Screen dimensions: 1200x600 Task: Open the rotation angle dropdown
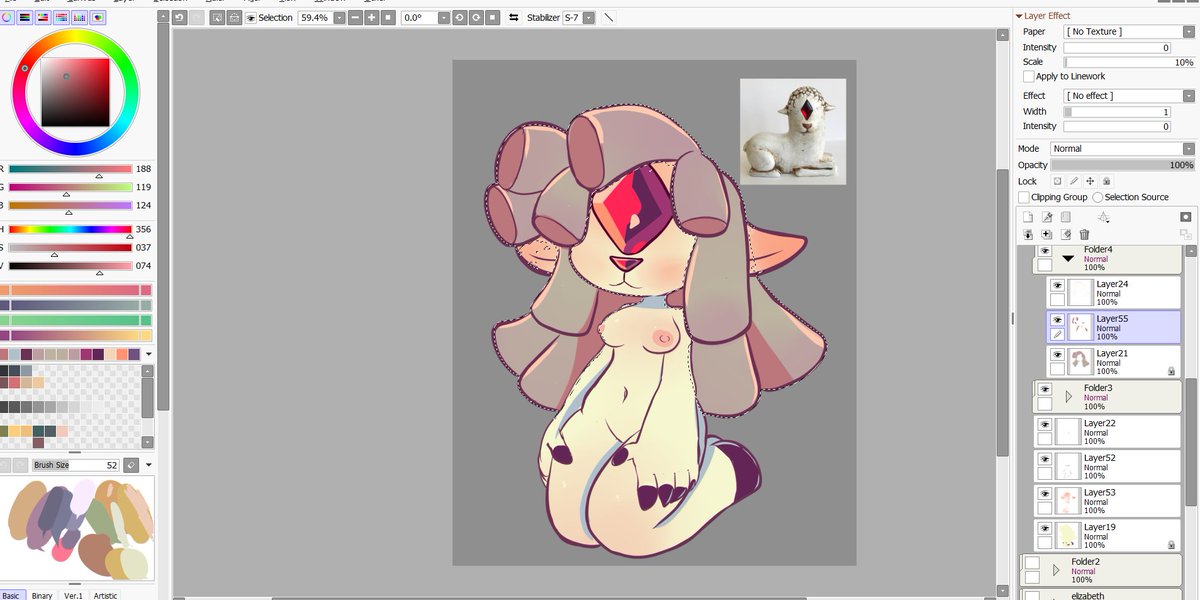coord(443,17)
